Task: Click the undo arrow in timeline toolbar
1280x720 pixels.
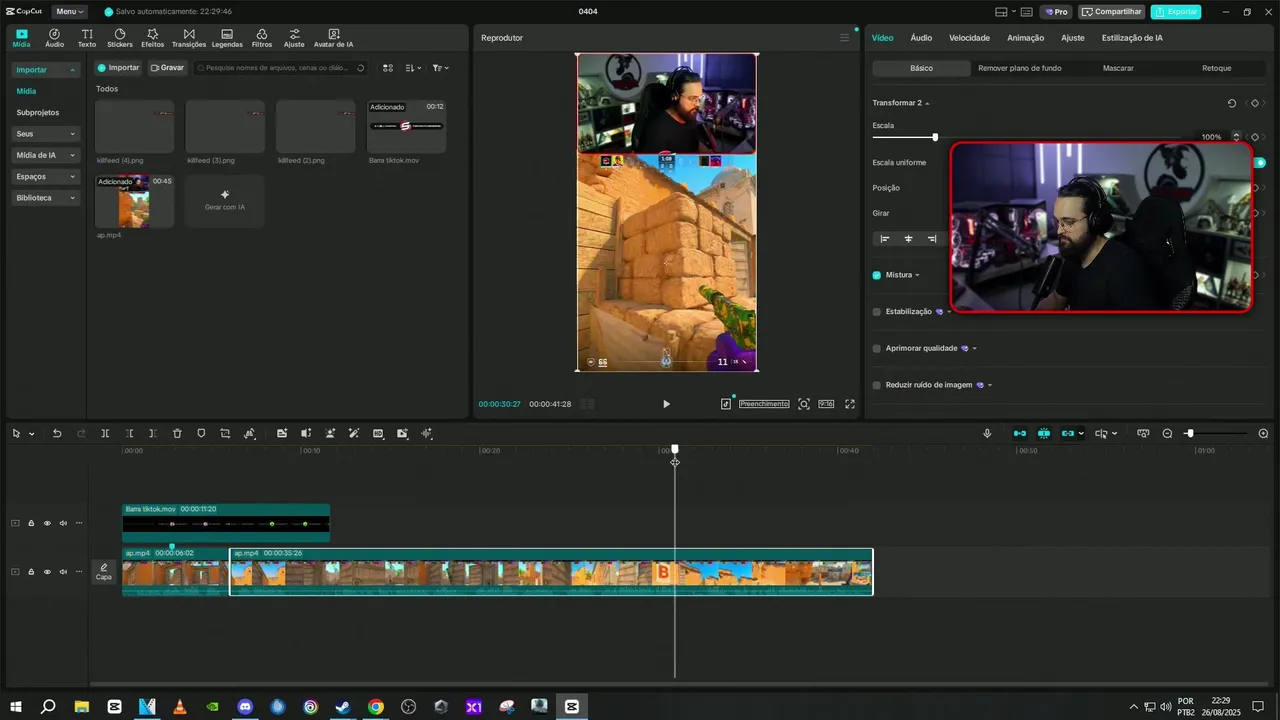Action: [57, 433]
